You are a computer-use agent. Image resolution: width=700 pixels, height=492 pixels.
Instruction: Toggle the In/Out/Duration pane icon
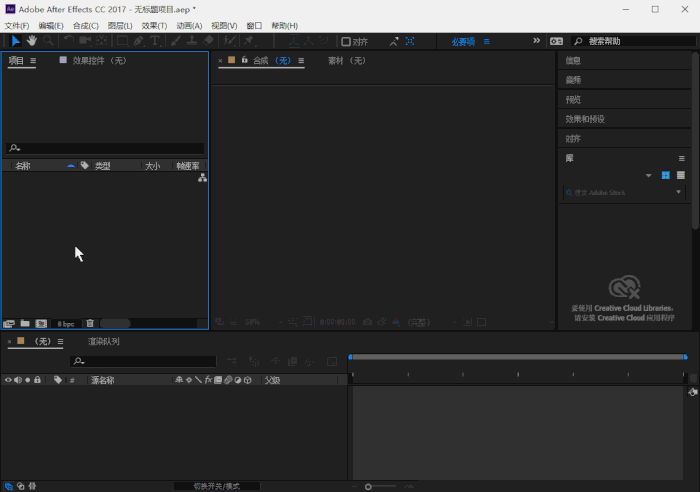point(32,486)
